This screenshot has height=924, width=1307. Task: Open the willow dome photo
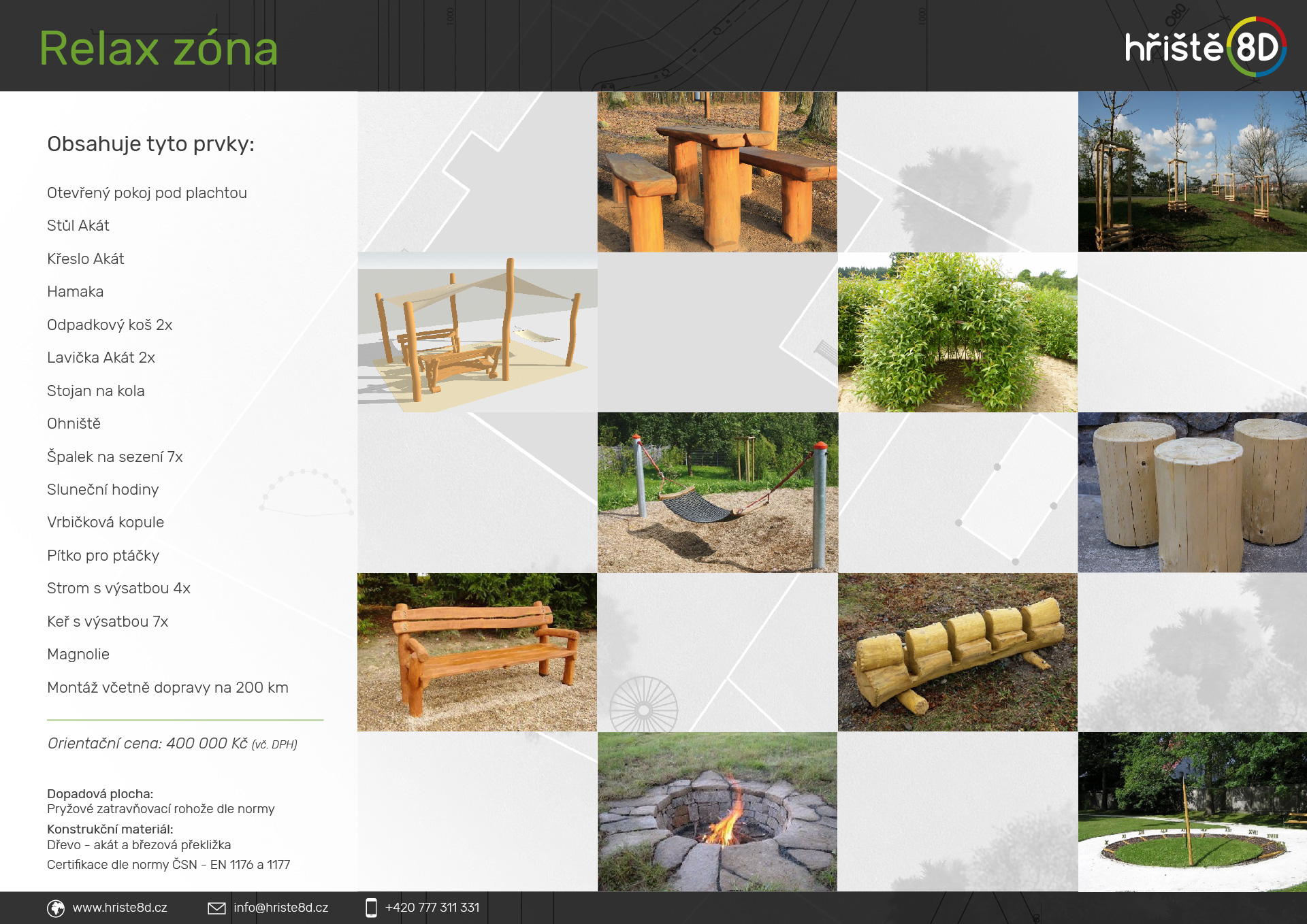click(958, 332)
